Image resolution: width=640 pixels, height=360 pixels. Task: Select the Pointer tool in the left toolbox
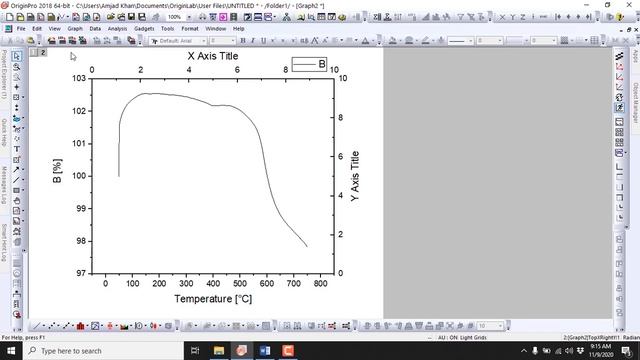coord(17,56)
